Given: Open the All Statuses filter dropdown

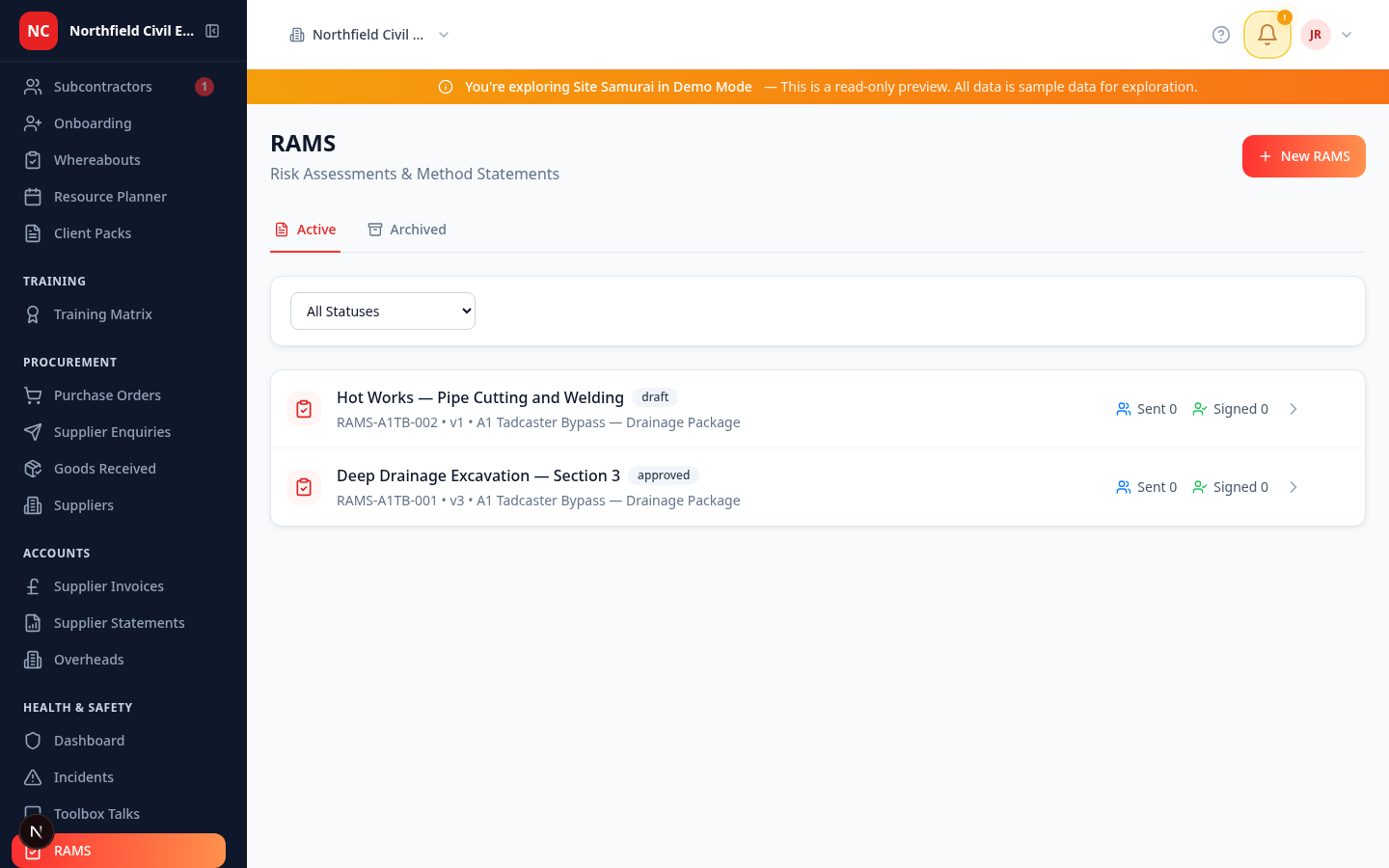Looking at the screenshot, I should (382, 311).
